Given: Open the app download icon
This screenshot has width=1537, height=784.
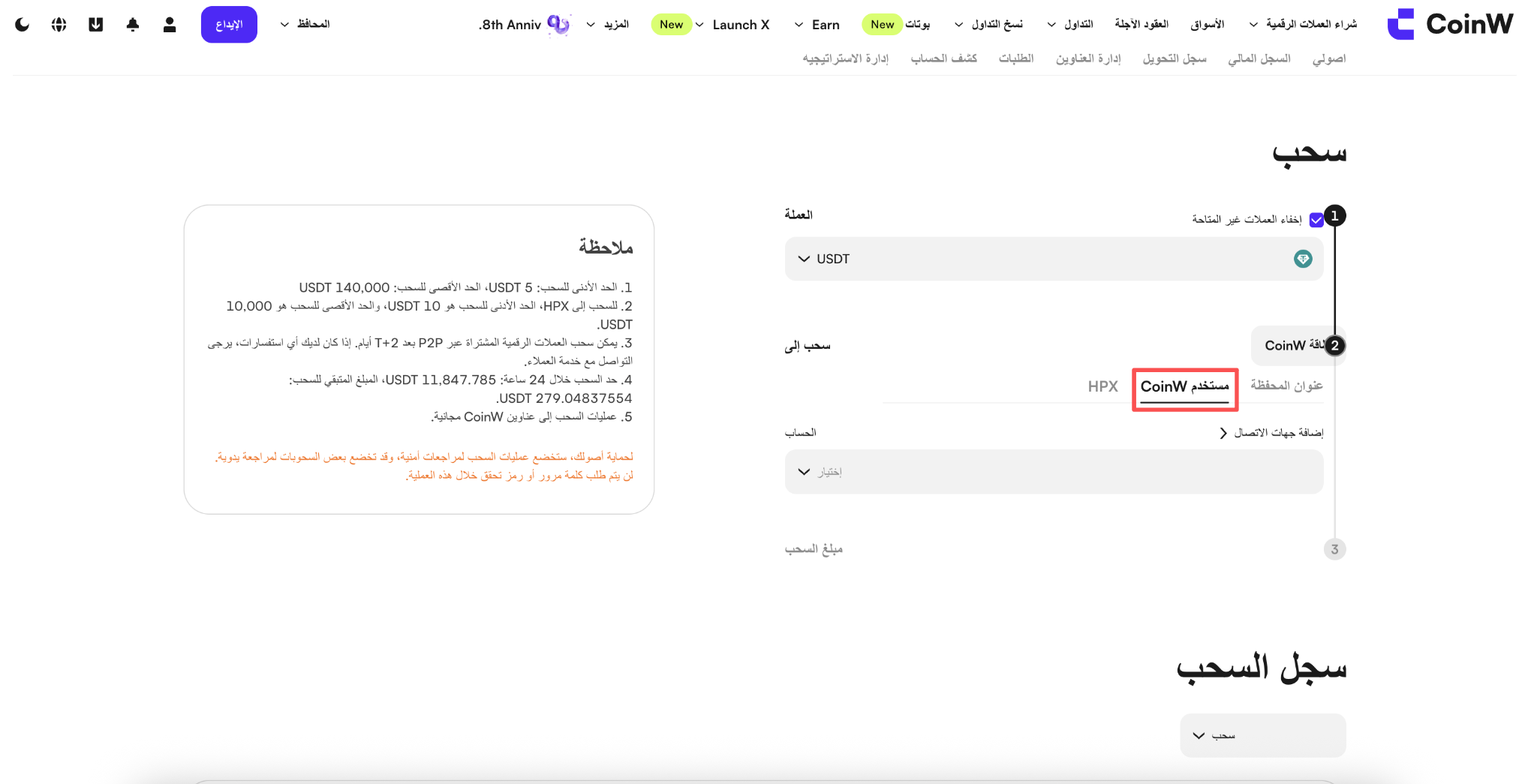Looking at the screenshot, I should click(96, 25).
